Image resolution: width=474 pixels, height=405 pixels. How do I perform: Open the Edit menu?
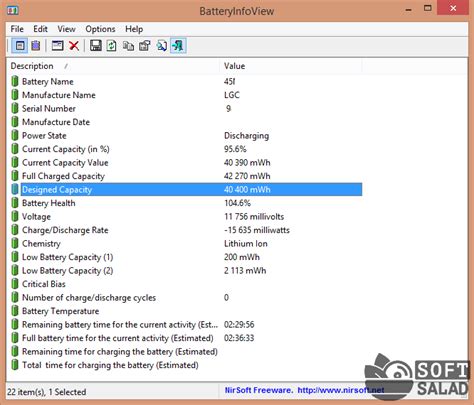(x=40, y=29)
